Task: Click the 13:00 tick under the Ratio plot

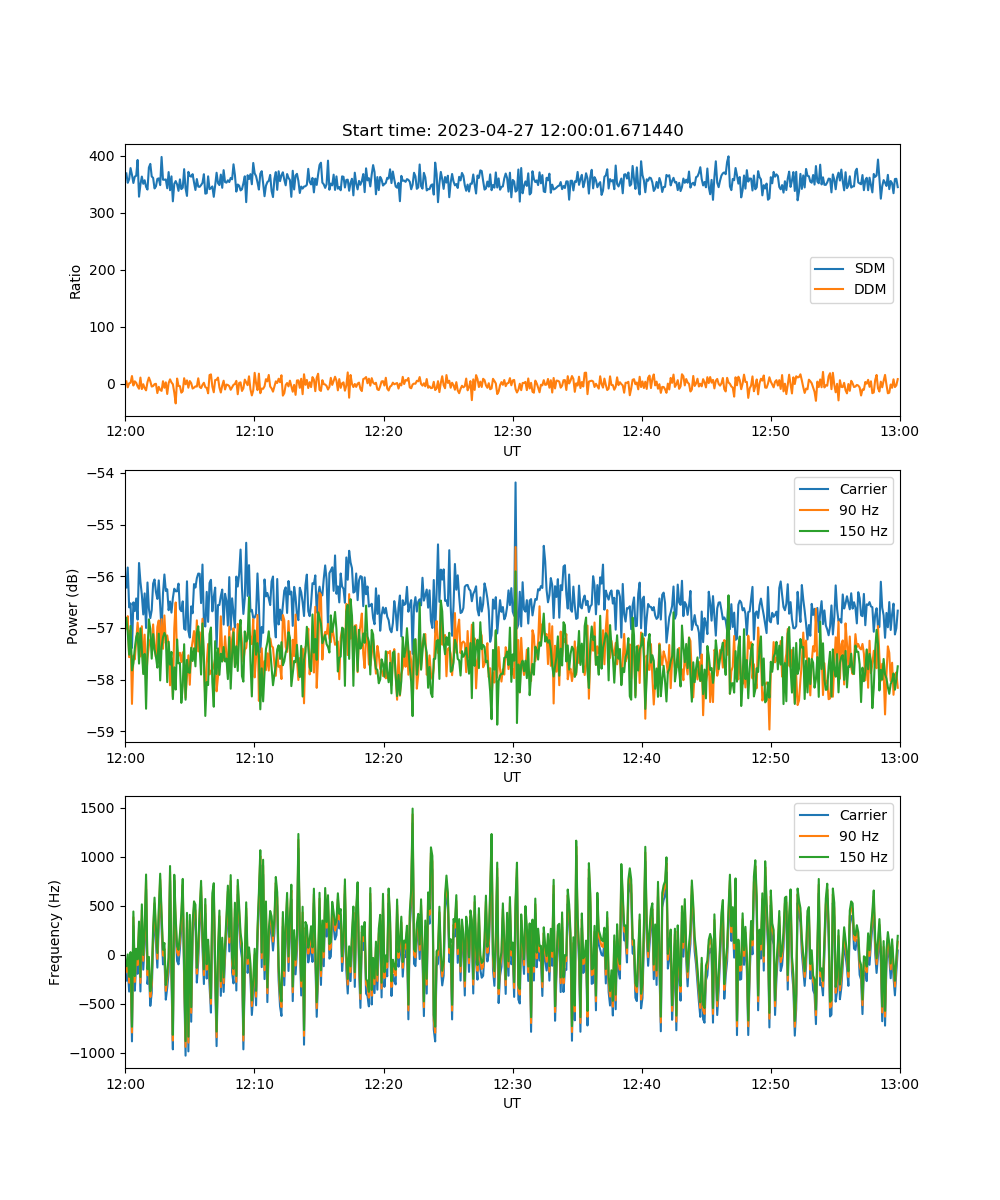Action: coord(900,432)
